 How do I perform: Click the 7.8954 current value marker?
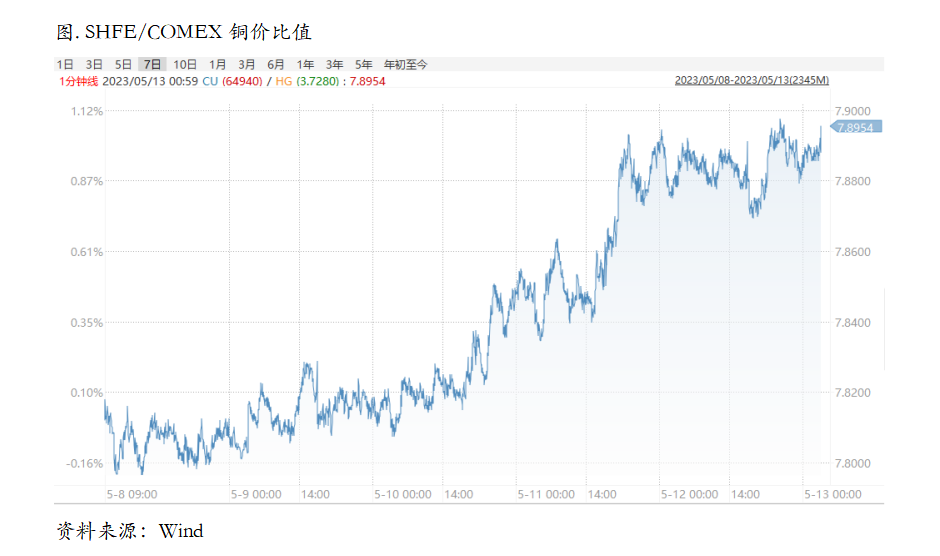tap(855, 127)
